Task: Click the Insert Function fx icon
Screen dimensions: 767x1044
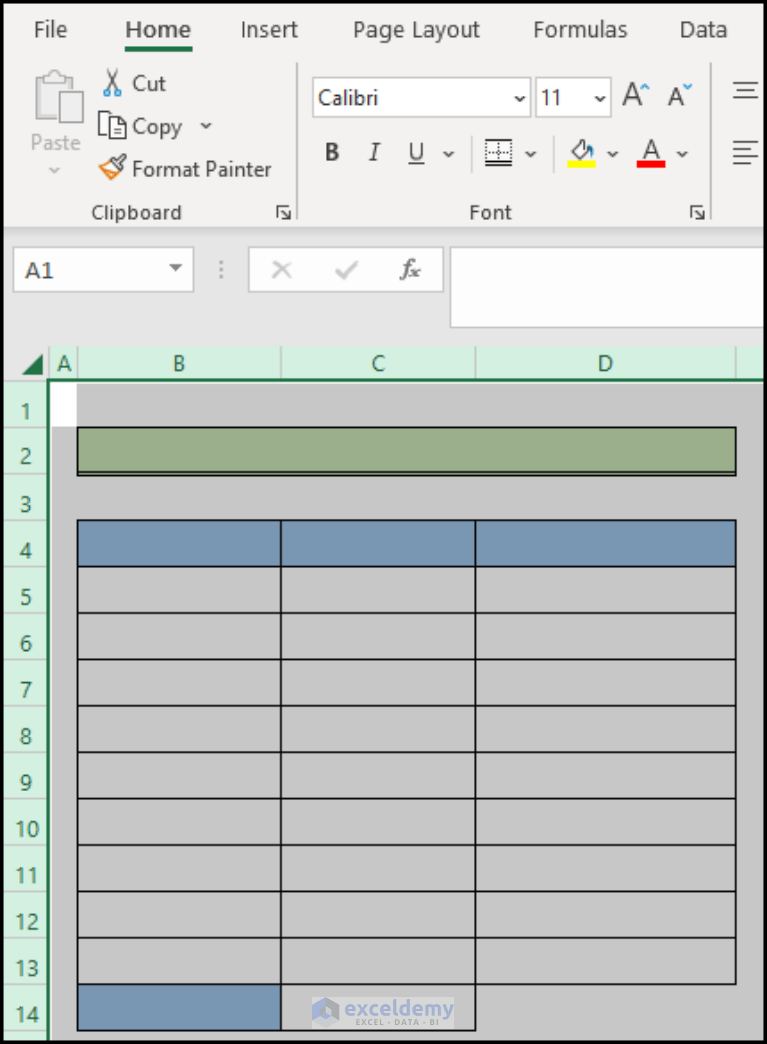Action: [x=410, y=269]
